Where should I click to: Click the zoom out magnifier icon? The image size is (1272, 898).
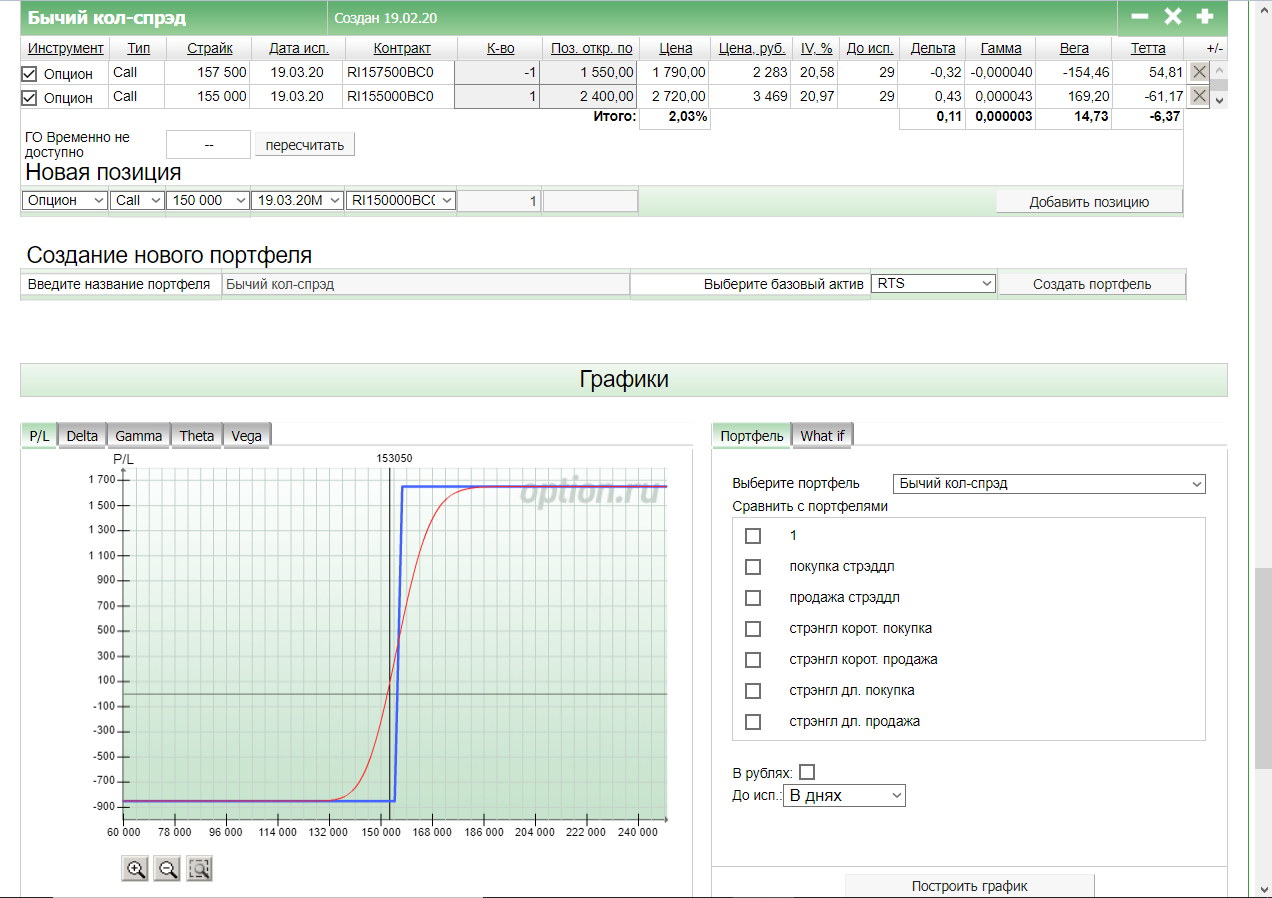[x=167, y=869]
